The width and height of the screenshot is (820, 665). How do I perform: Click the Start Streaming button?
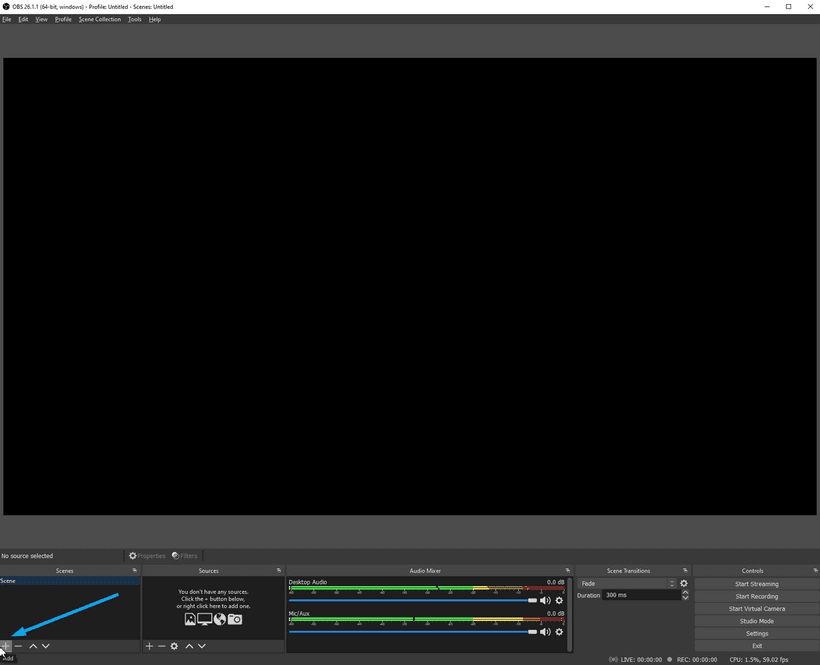pyautogui.click(x=756, y=583)
